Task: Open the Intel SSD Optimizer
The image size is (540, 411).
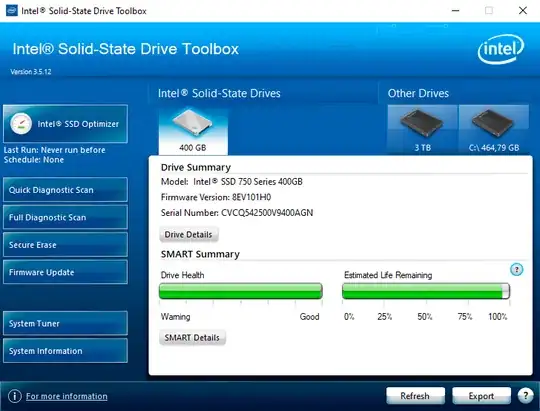Action: tap(65, 124)
